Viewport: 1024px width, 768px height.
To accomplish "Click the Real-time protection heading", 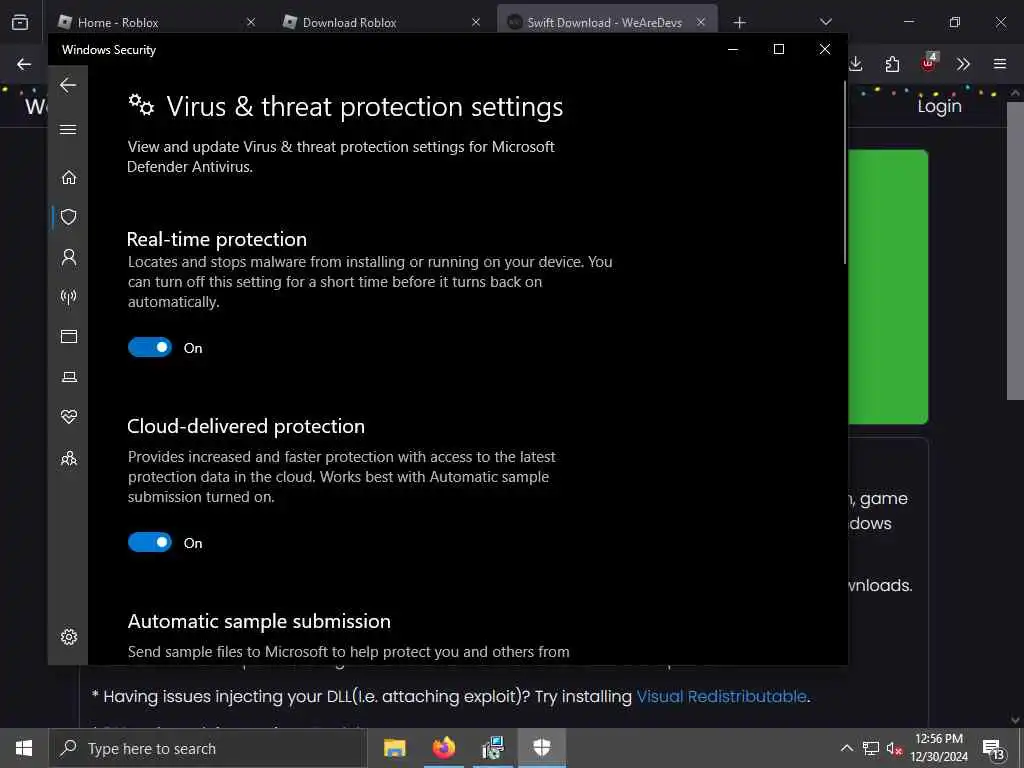I will click(x=217, y=239).
